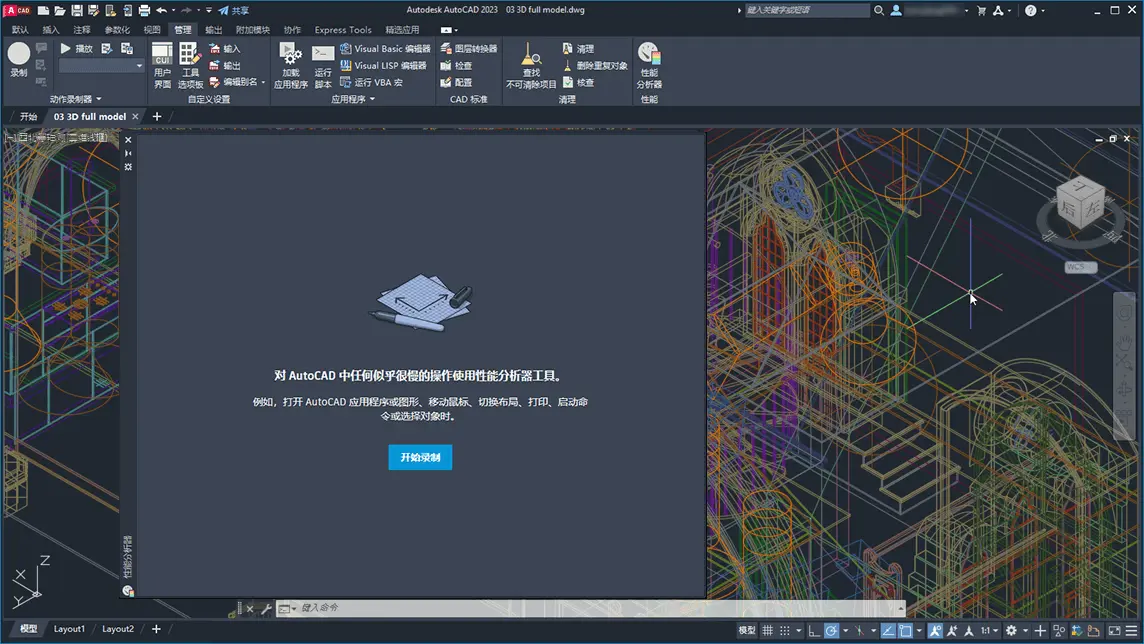Image resolution: width=1144 pixels, height=644 pixels.
Task: Toggle polar tracking in status bar
Action: [x=831, y=630]
